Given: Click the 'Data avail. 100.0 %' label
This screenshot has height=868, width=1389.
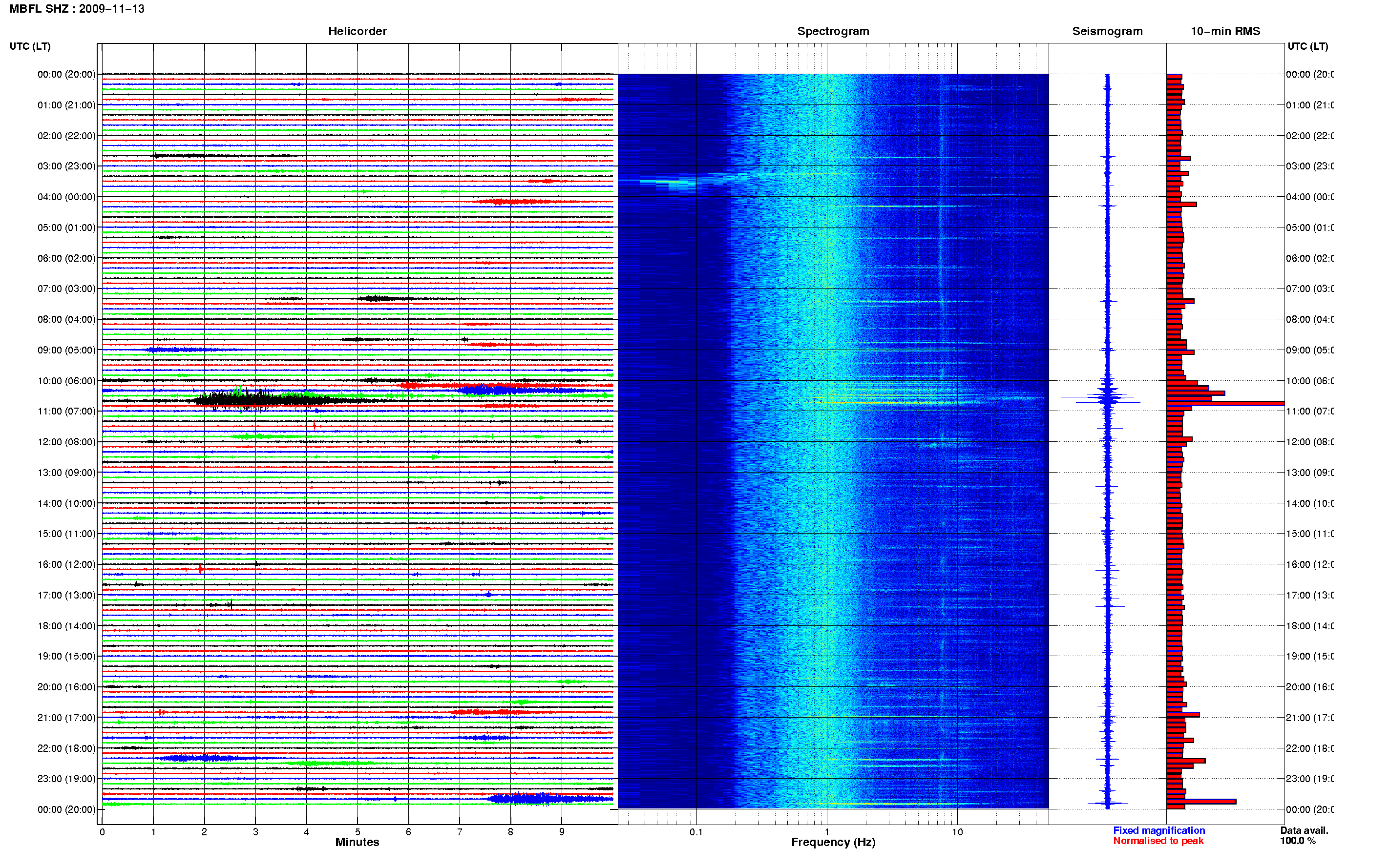Looking at the screenshot, I should [x=1304, y=835].
